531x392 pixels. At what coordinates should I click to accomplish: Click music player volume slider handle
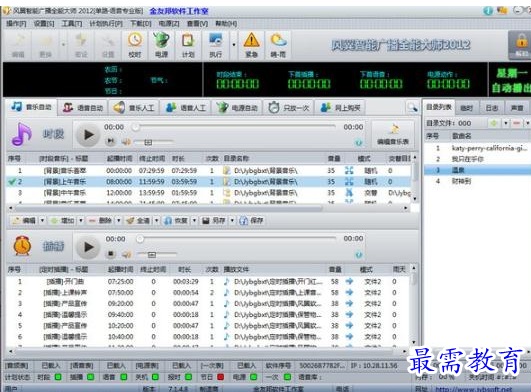pos(148,143)
